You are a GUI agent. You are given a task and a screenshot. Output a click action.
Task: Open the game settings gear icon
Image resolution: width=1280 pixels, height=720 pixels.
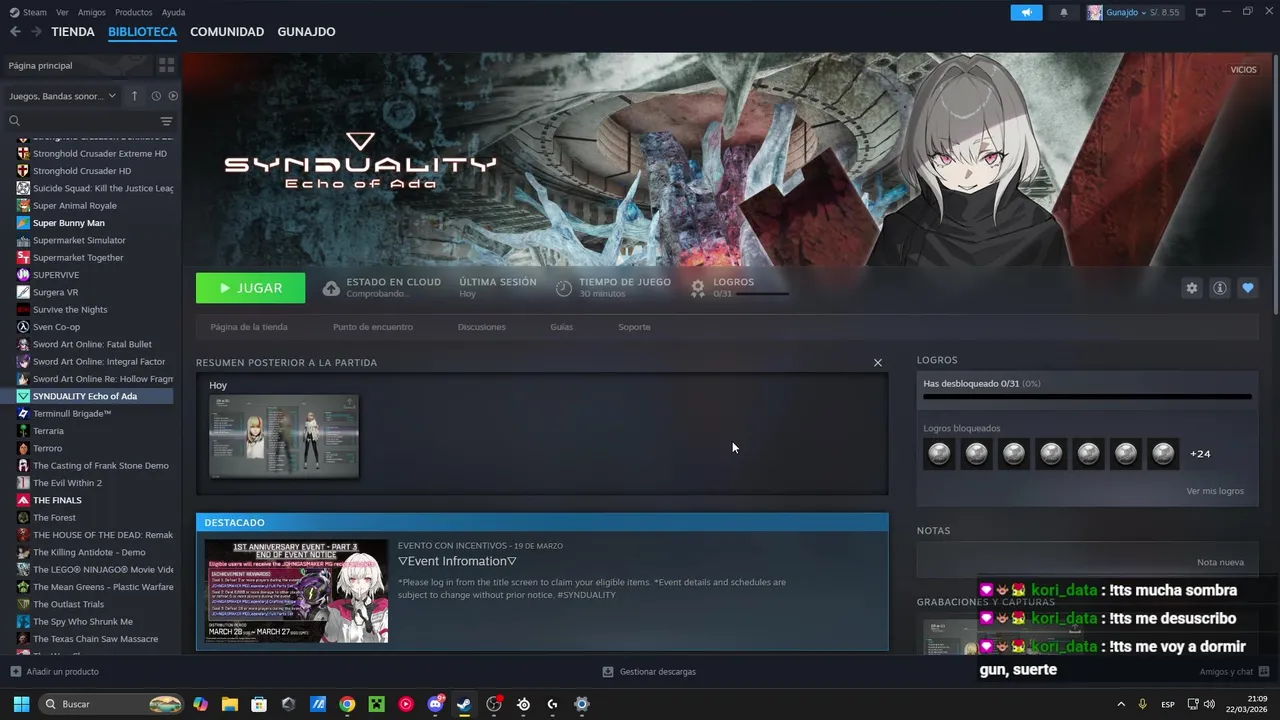[1191, 288]
